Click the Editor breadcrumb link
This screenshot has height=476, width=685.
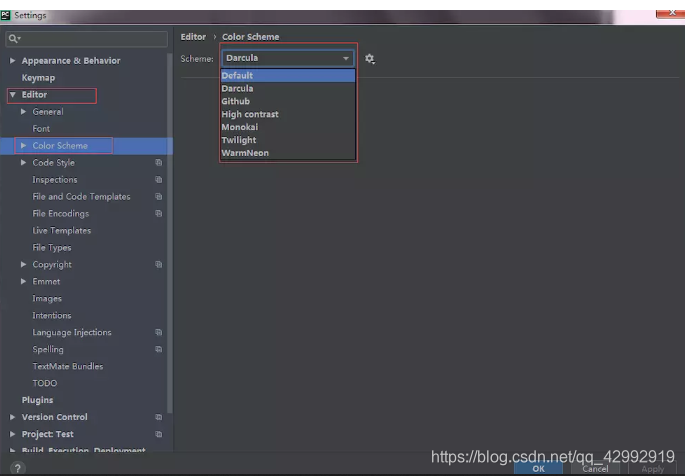[193, 37]
